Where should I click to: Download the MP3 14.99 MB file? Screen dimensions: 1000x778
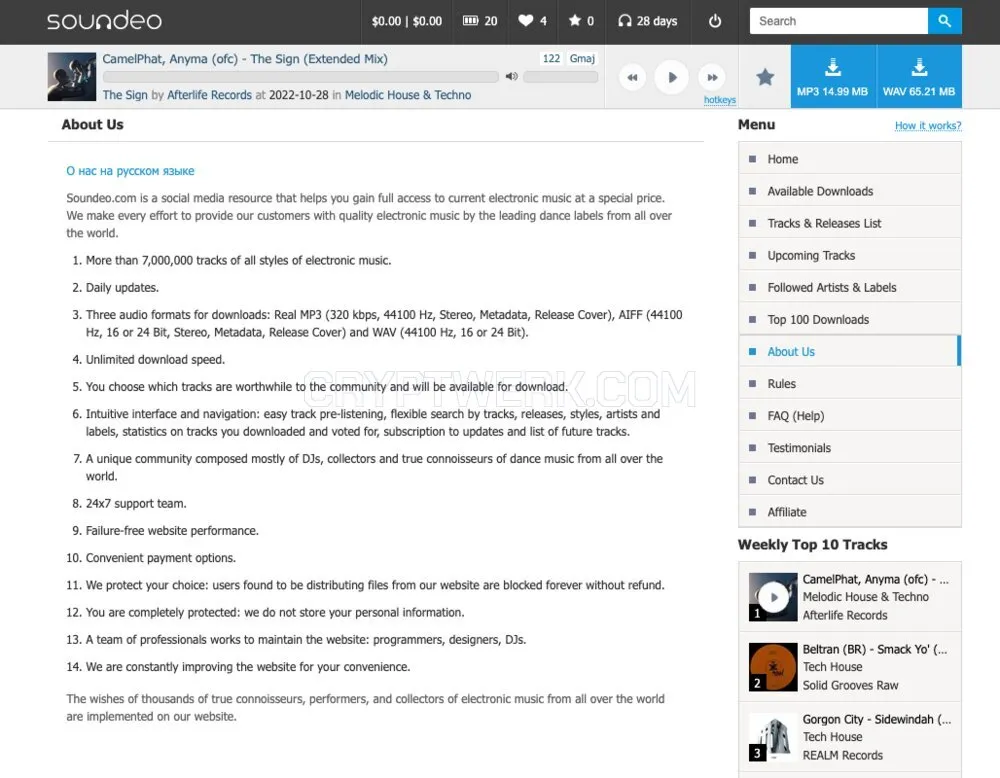833,77
